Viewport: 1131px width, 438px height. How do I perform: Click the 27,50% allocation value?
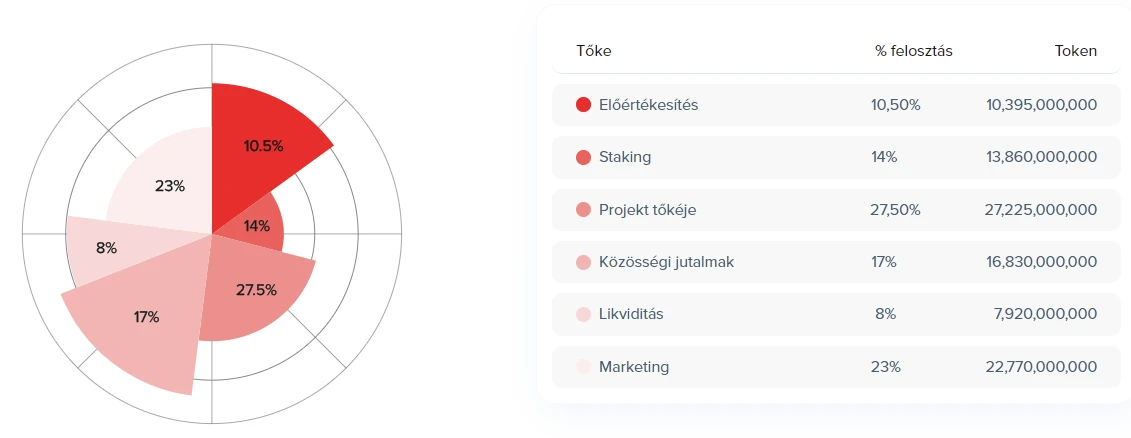(x=896, y=210)
